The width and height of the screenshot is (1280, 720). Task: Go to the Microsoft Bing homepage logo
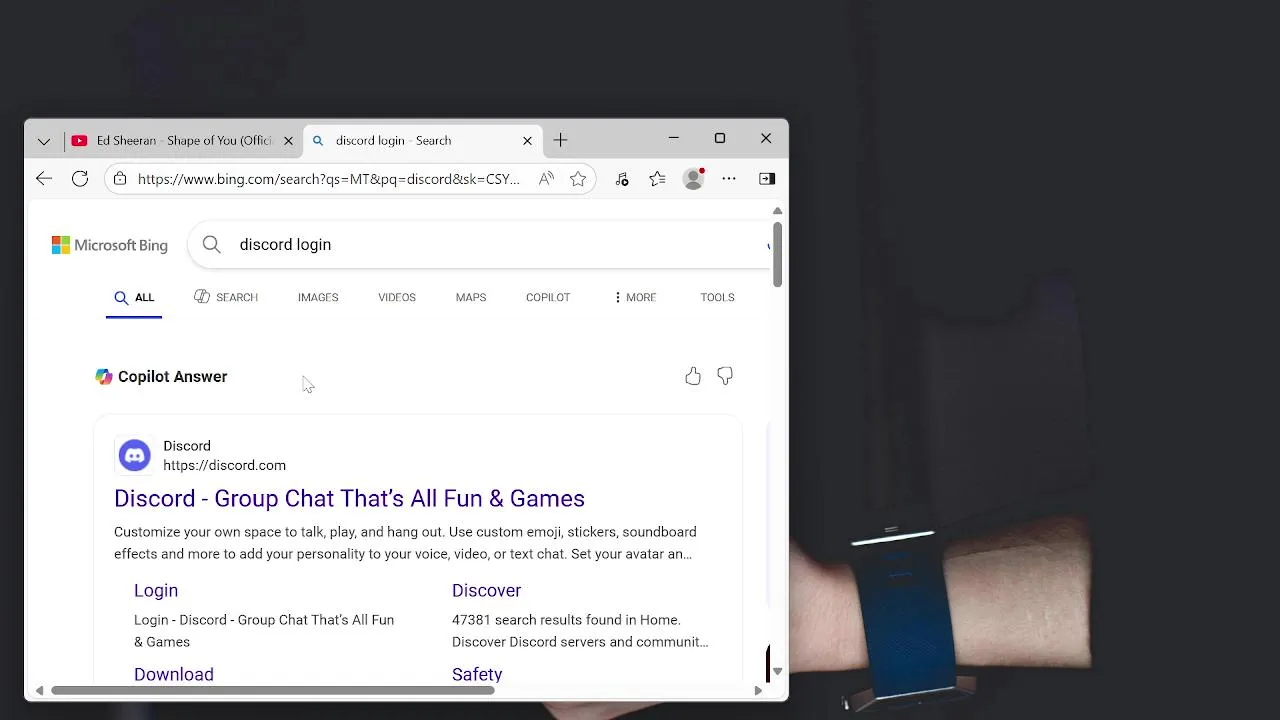tap(110, 245)
